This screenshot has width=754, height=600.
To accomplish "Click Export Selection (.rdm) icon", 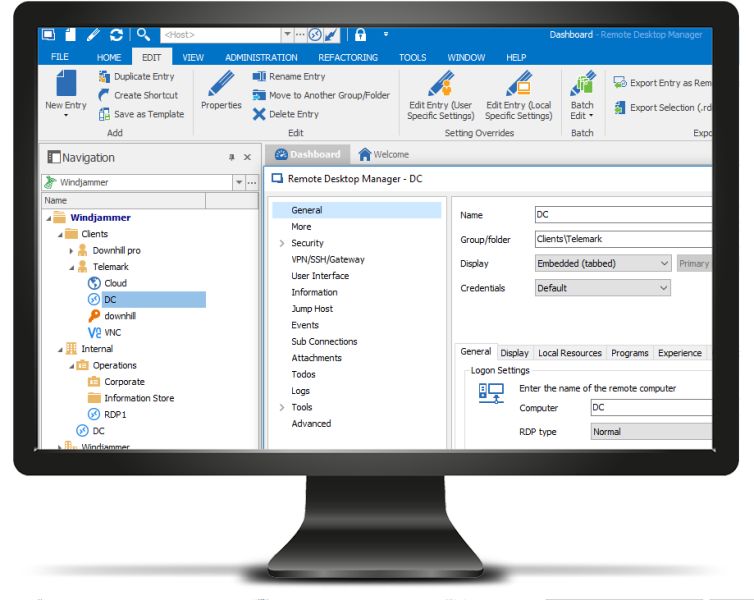I will point(620,108).
